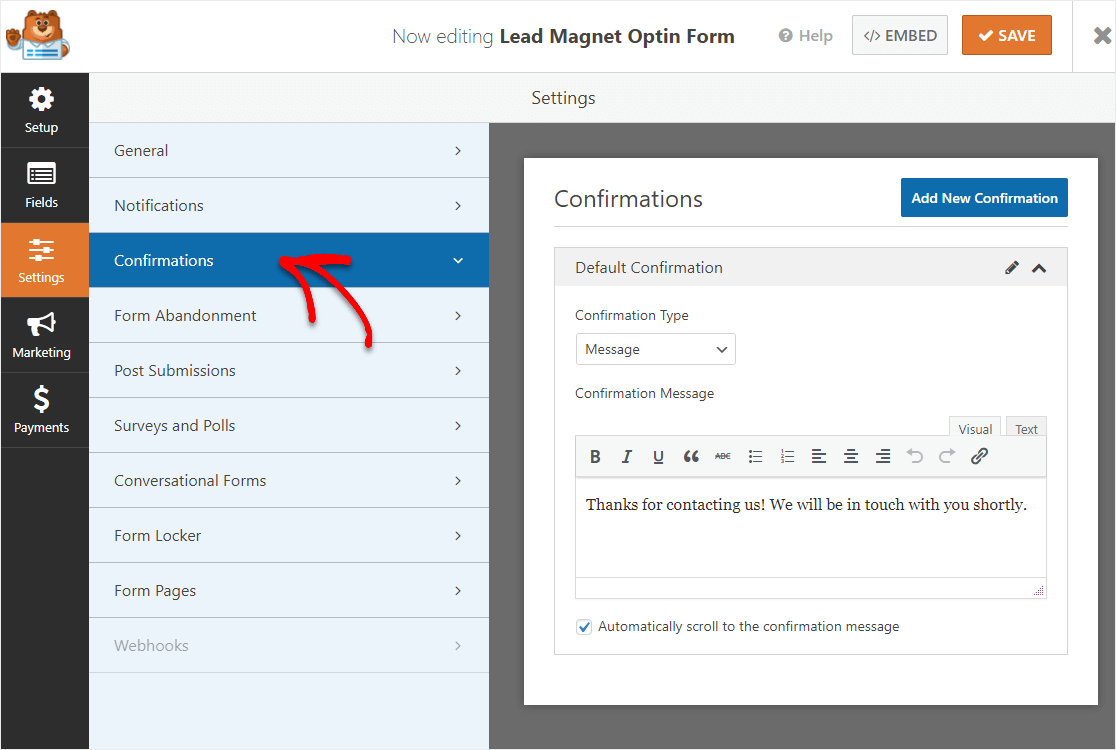The height and width of the screenshot is (750, 1116).
Task: Click the Bold formatting icon
Action: click(x=595, y=457)
